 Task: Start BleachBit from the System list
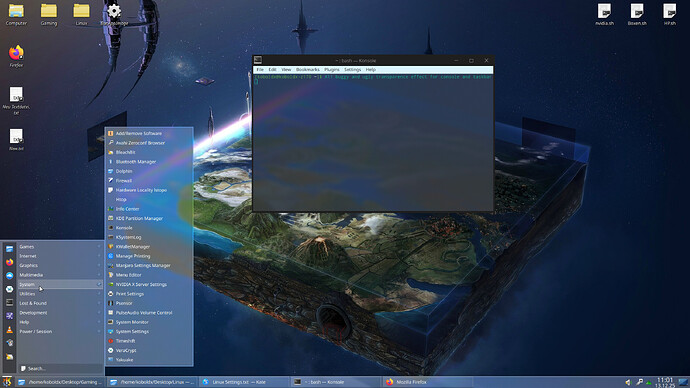coord(149,152)
